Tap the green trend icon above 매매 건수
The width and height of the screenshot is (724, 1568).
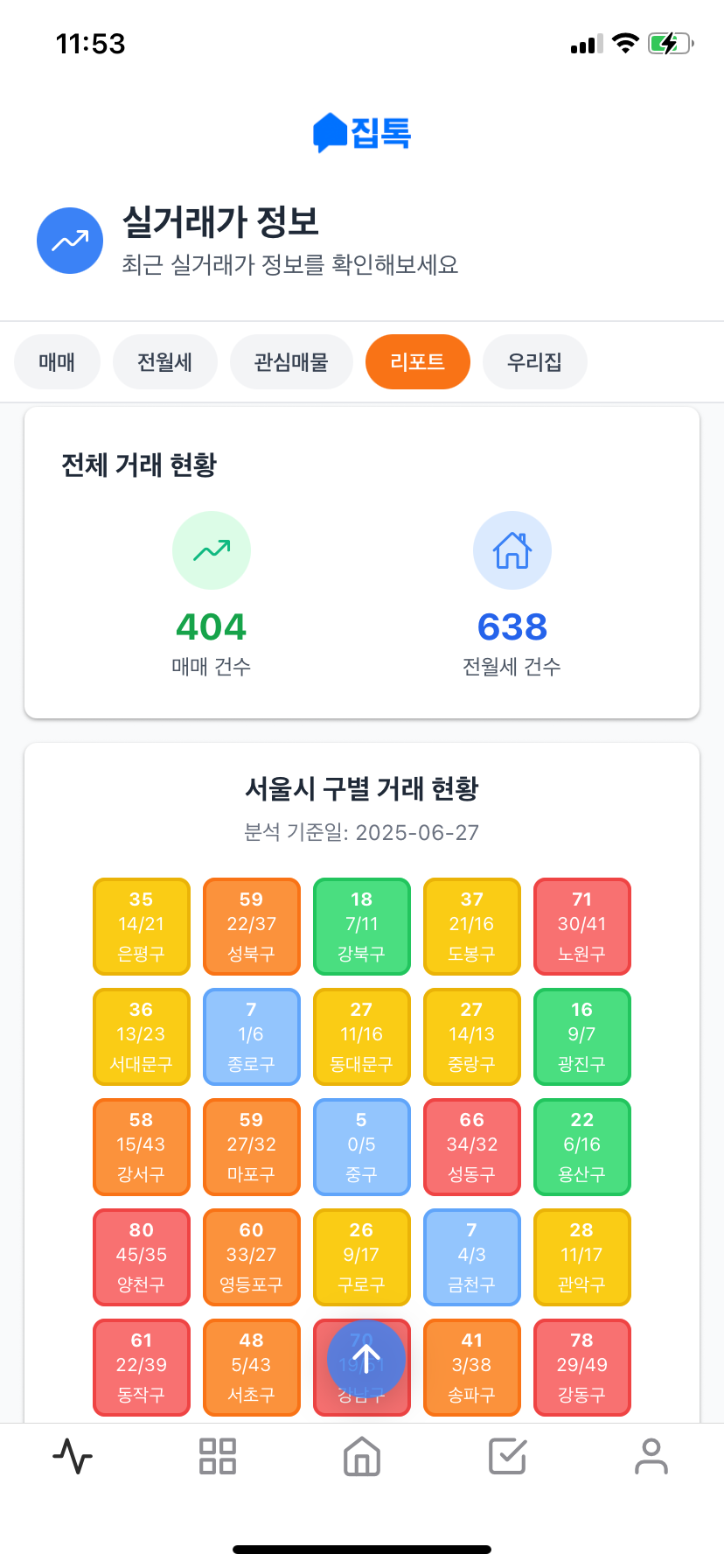point(212,550)
